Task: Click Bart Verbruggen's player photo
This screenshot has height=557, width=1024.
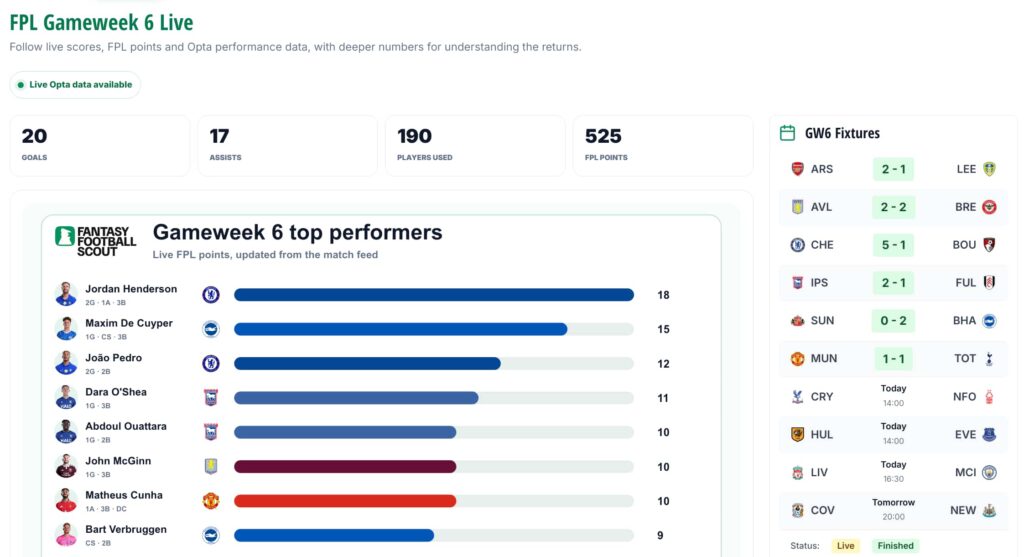Action: tap(66, 535)
